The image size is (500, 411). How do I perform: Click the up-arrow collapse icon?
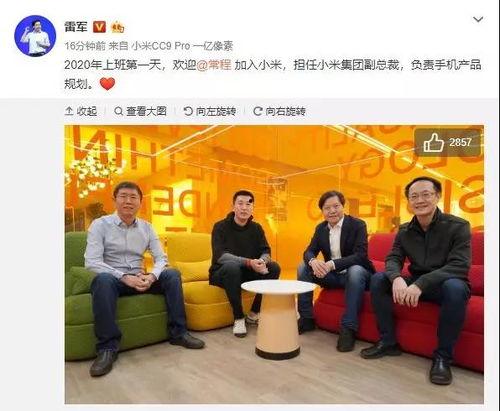(x=69, y=111)
